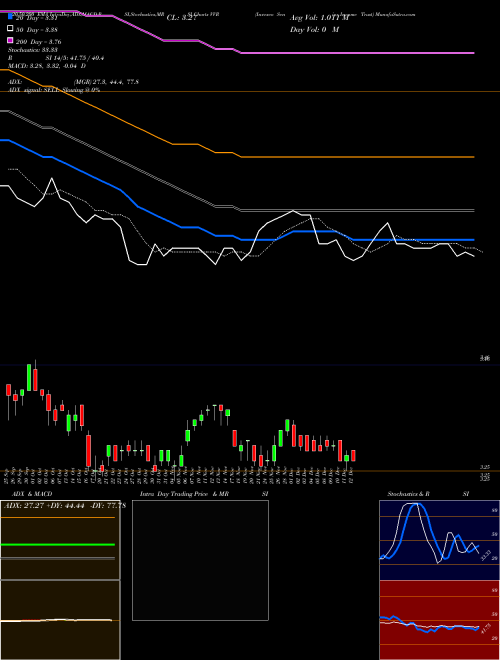Select the '50 Day - 3.38' legend text
This screenshot has width=500, height=660.
[x=37, y=29]
